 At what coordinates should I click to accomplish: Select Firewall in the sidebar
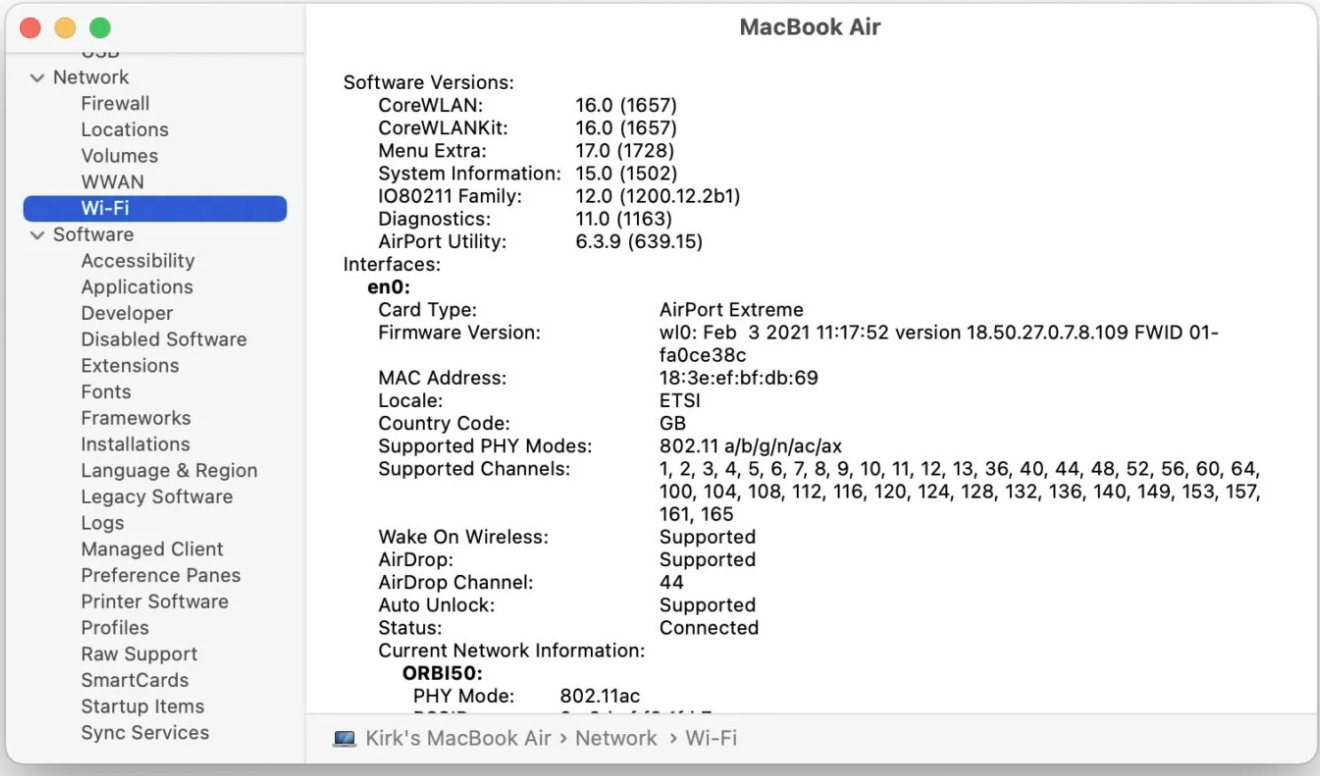(x=115, y=104)
